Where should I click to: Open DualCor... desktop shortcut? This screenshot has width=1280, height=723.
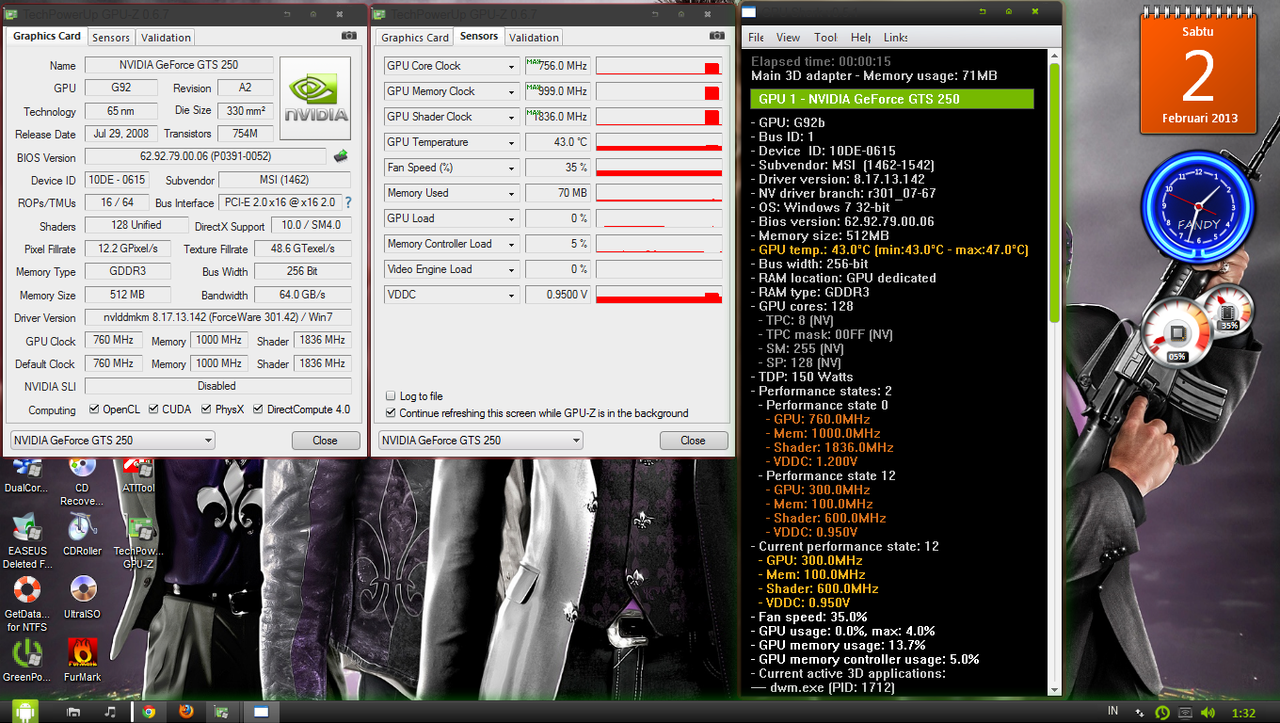click(x=25, y=475)
